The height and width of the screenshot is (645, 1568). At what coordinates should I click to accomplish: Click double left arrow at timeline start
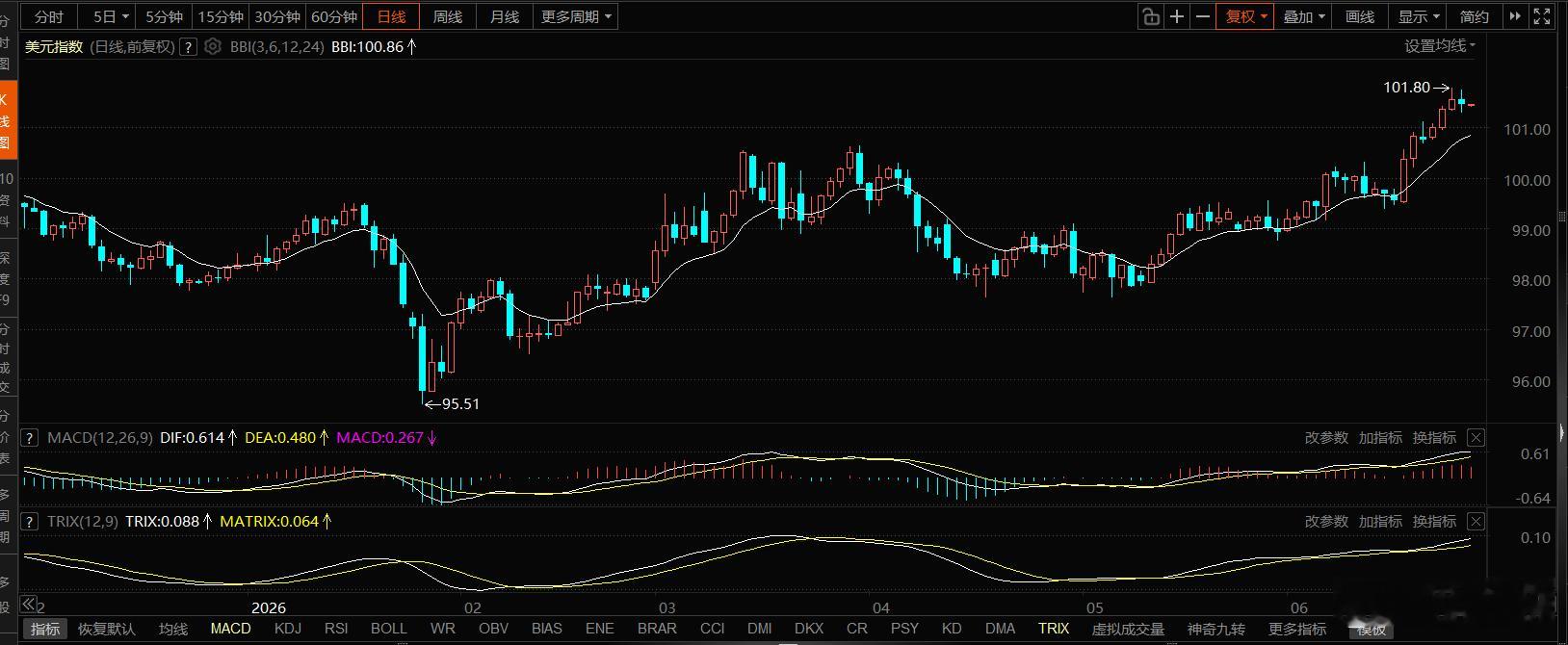pos(29,605)
